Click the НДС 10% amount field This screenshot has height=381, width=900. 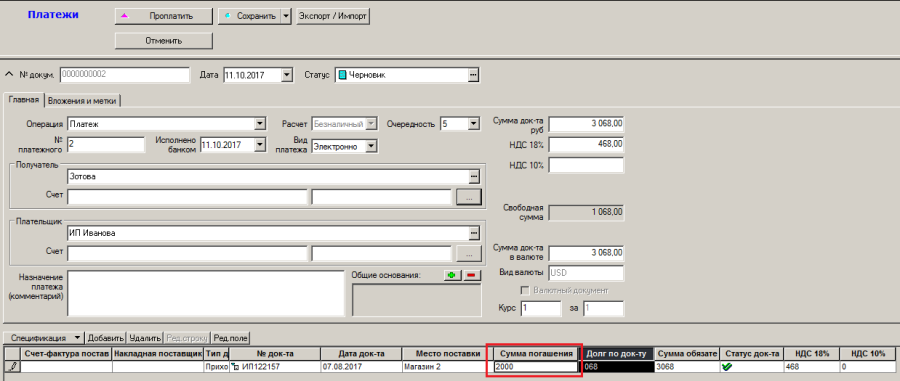click(586, 165)
